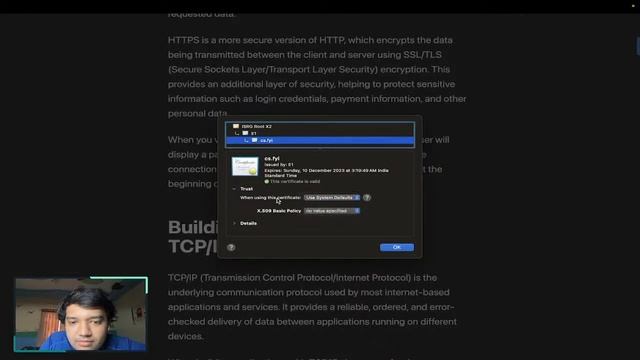Image resolution: width=640 pixels, height=360 pixels.
Task: Expand the Details section
Action: pos(234,223)
